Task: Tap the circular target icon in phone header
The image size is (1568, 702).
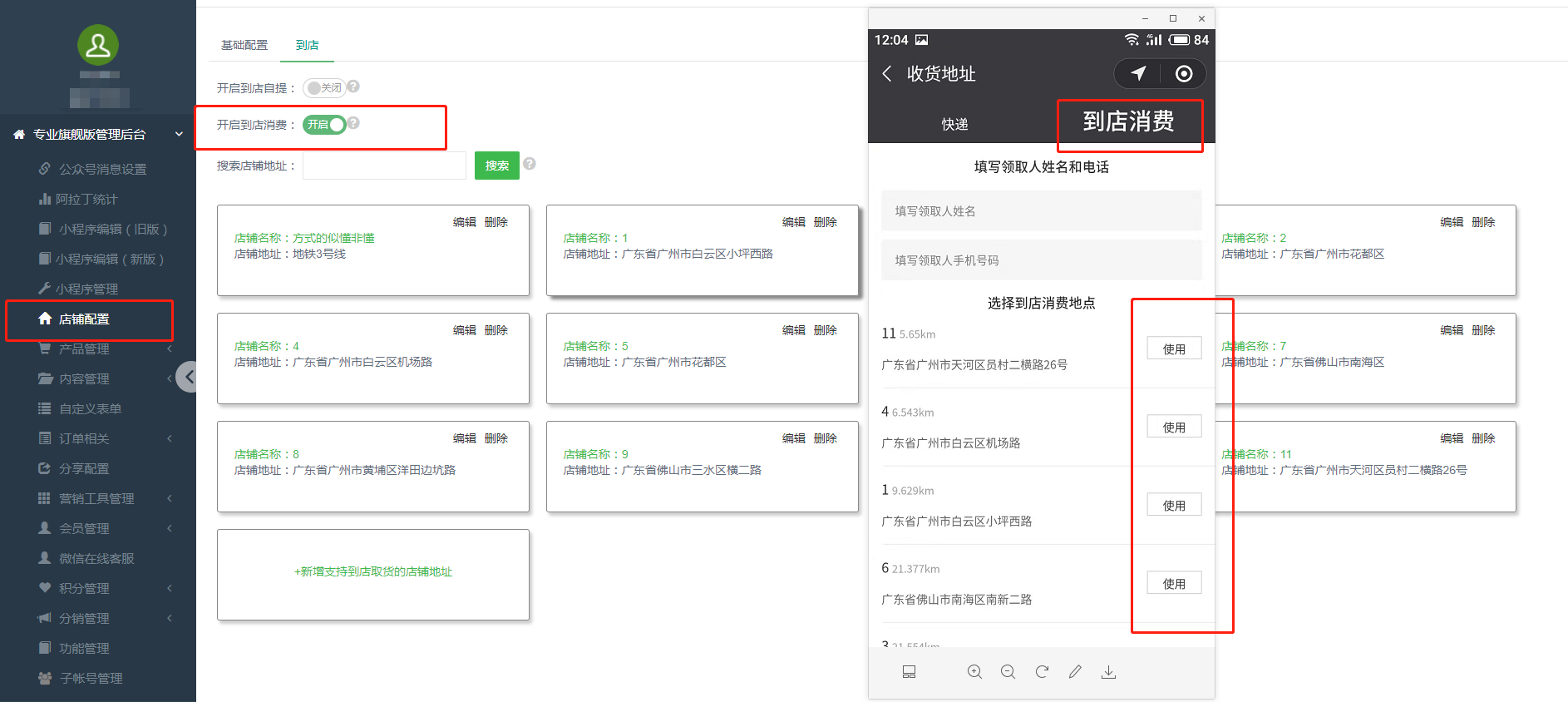Action: click(x=1184, y=73)
